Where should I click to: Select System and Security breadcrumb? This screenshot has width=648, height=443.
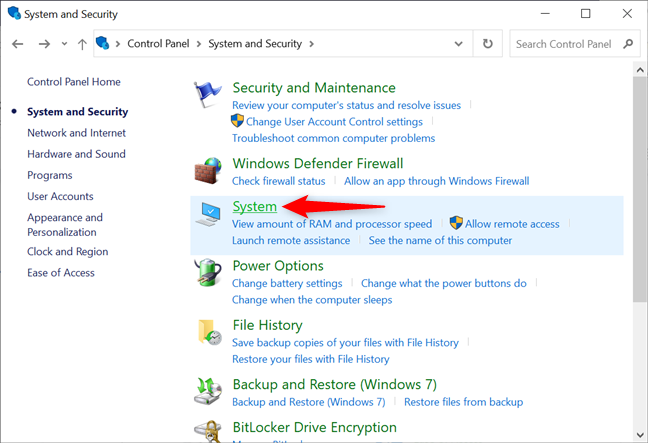255,43
